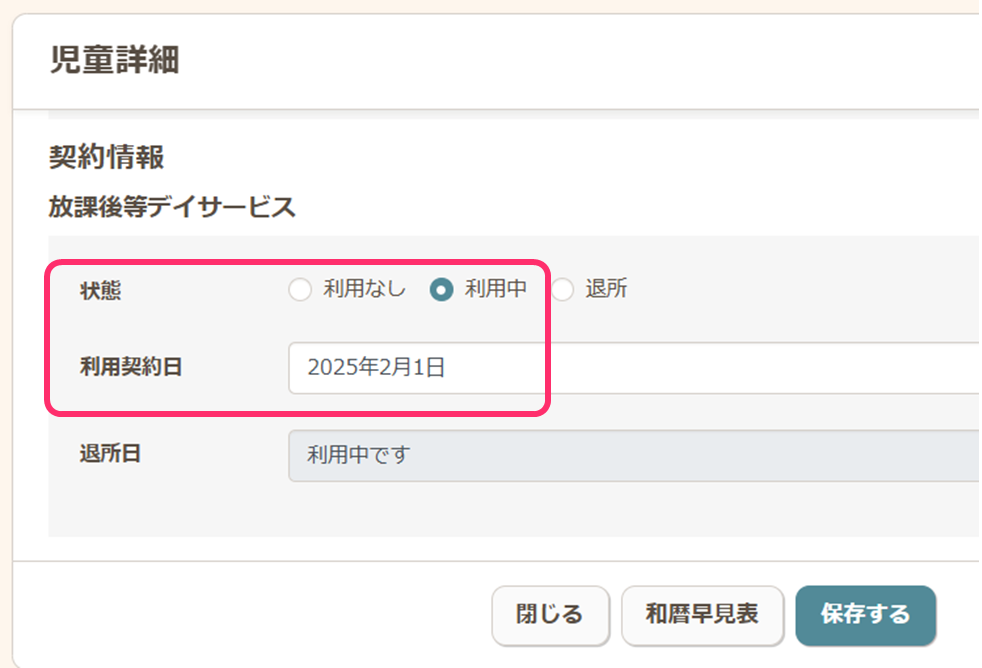This screenshot has width=982, height=668.
Task: Click the 利用契約日 date input field
Action: click(630, 368)
